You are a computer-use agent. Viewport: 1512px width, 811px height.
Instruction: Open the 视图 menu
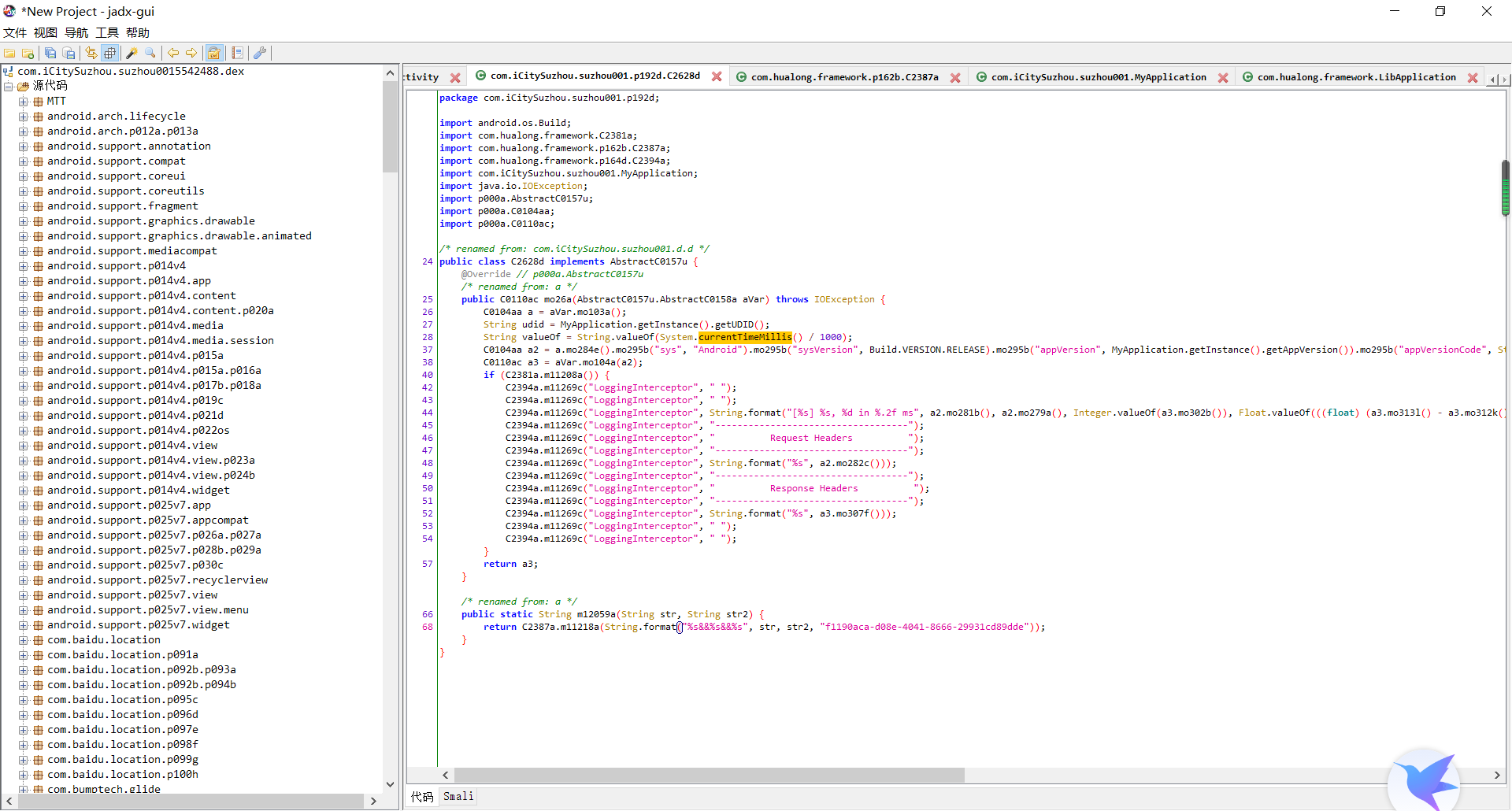[x=46, y=32]
